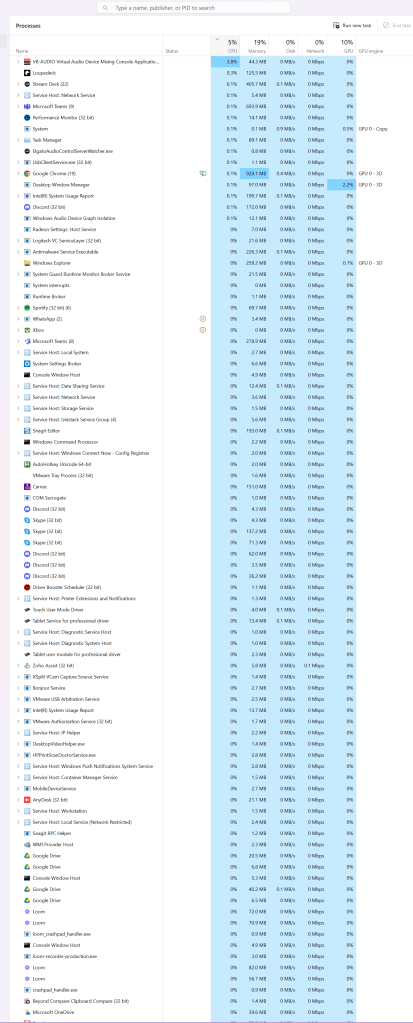The width and height of the screenshot is (413, 1023).
Task: Expand the WhatsApp (2) group
Action: (18, 319)
